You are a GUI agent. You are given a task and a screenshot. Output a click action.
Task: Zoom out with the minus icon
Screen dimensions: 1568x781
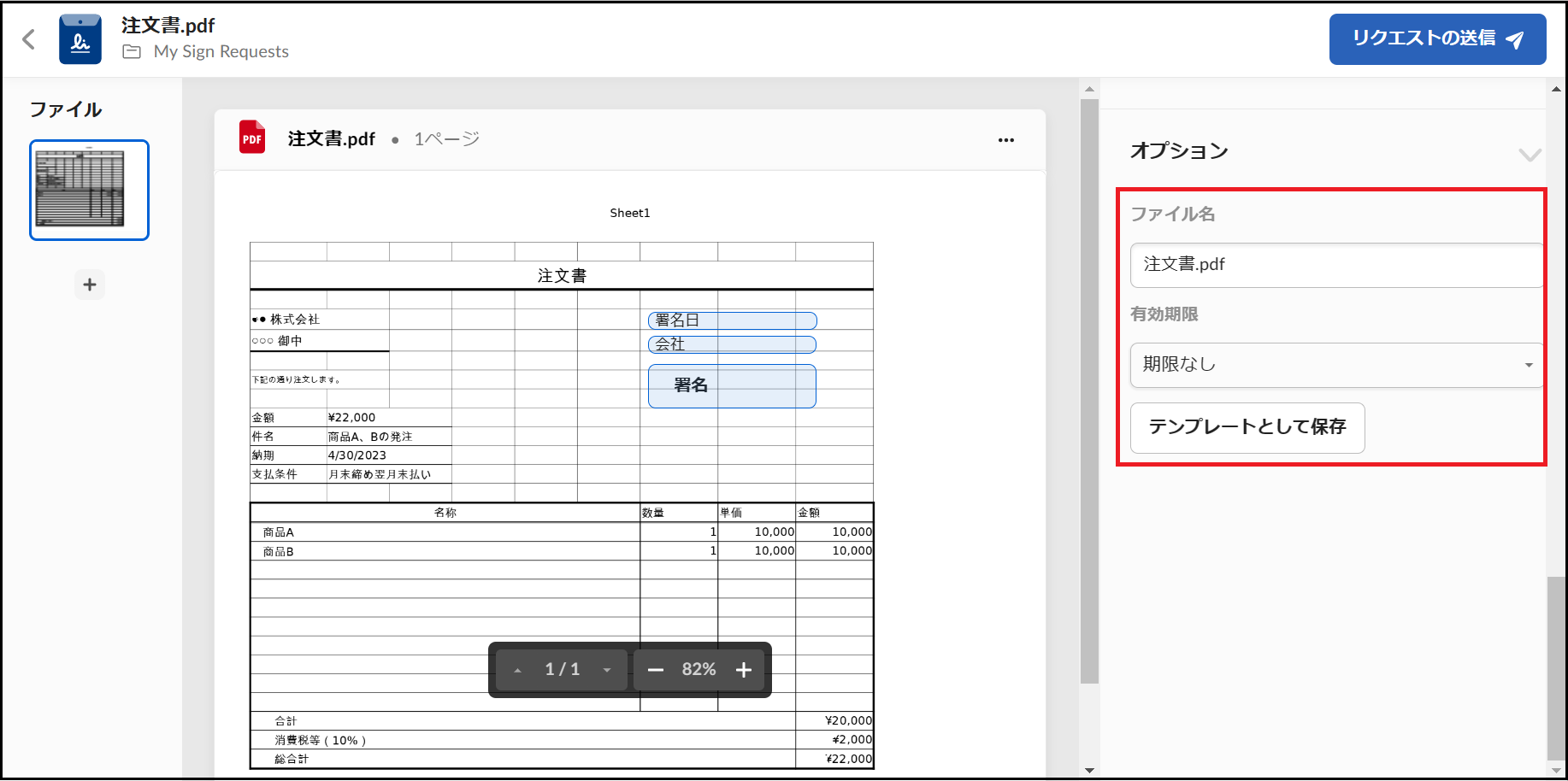(x=656, y=670)
